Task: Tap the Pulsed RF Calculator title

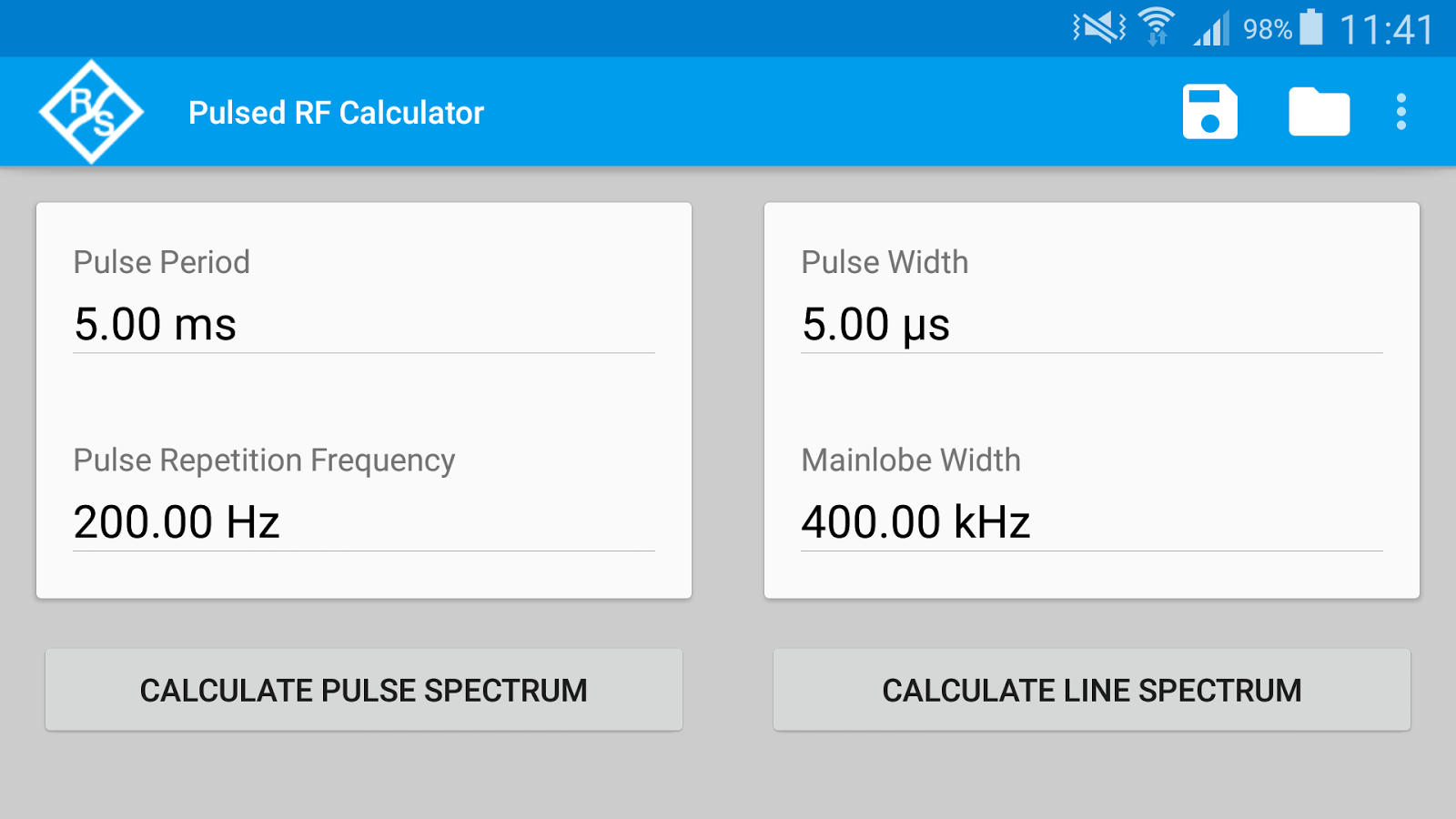Action: click(336, 112)
